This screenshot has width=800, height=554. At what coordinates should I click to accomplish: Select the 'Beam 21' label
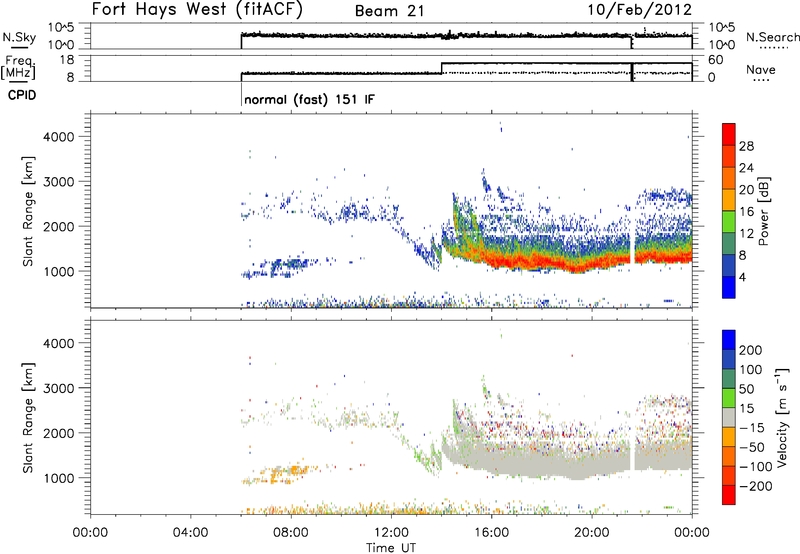coord(389,11)
